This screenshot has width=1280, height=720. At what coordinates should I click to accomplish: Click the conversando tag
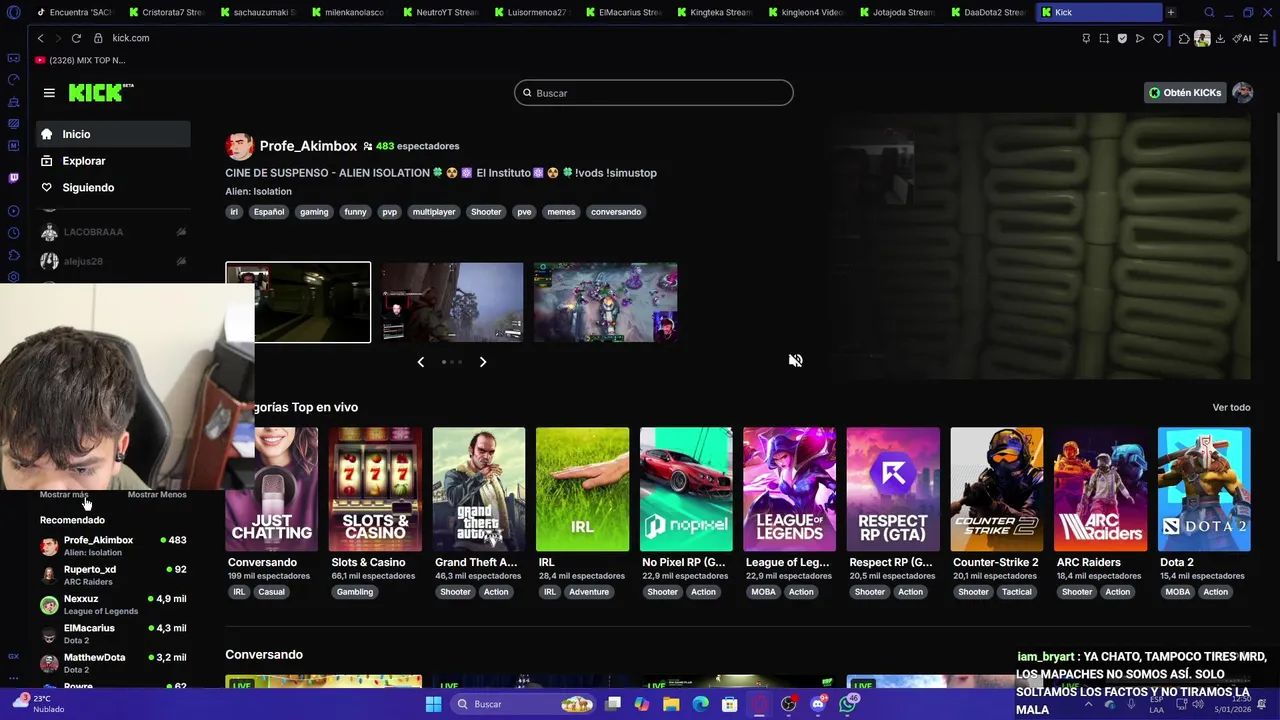(616, 212)
